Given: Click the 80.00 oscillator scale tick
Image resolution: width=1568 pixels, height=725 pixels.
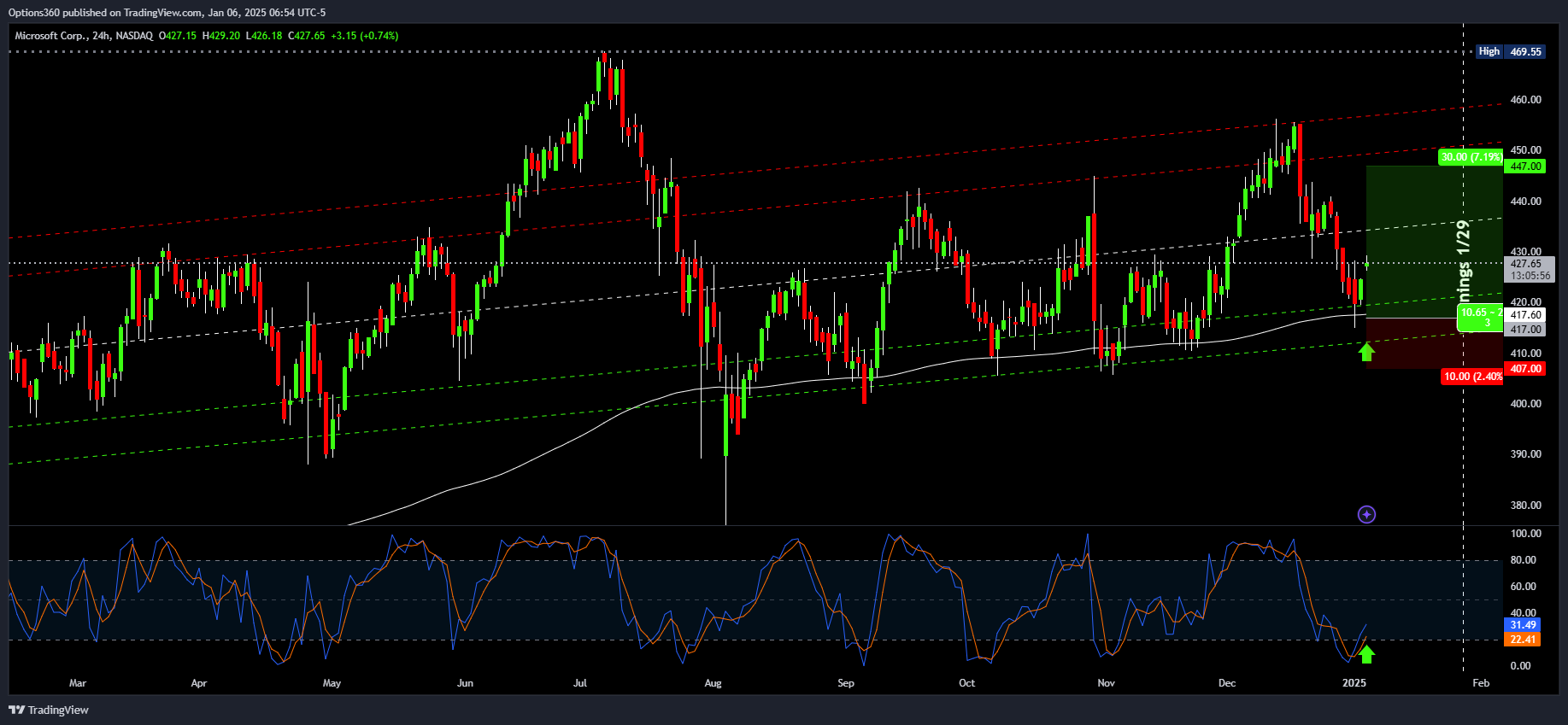Looking at the screenshot, I should (1523, 560).
